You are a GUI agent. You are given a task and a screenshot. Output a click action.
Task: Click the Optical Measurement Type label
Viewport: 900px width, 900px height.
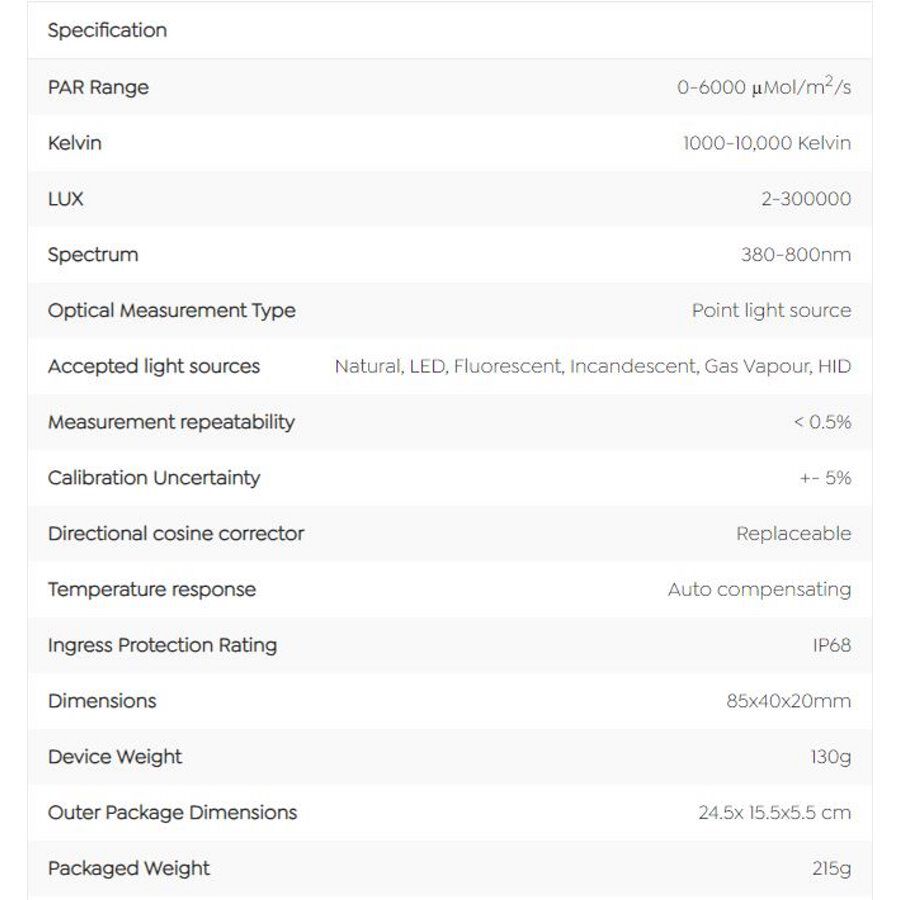pyautogui.click(x=172, y=311)
